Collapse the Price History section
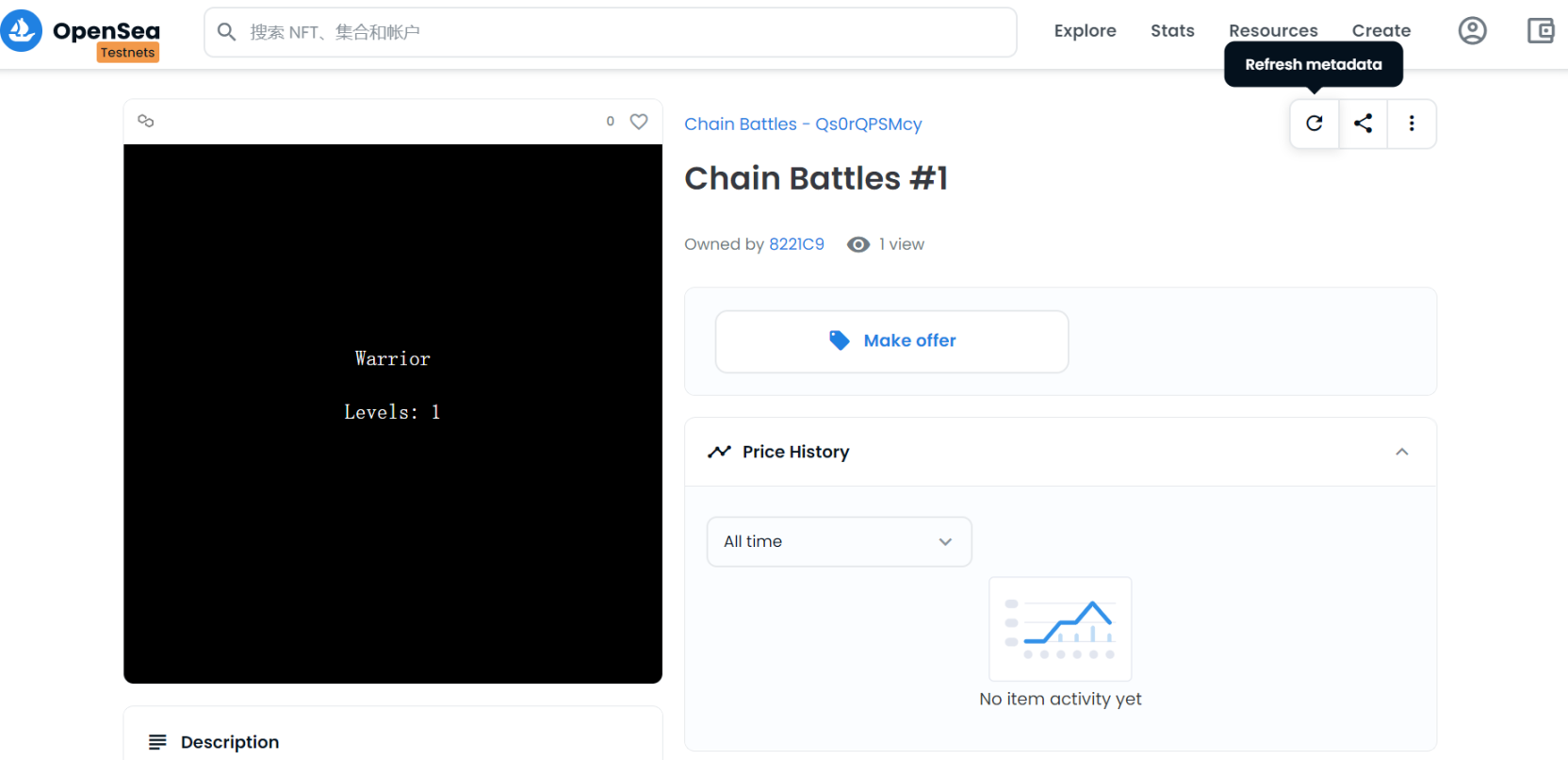The height and width of the screenshot is (760, 1568). (x=1402, y=452)
